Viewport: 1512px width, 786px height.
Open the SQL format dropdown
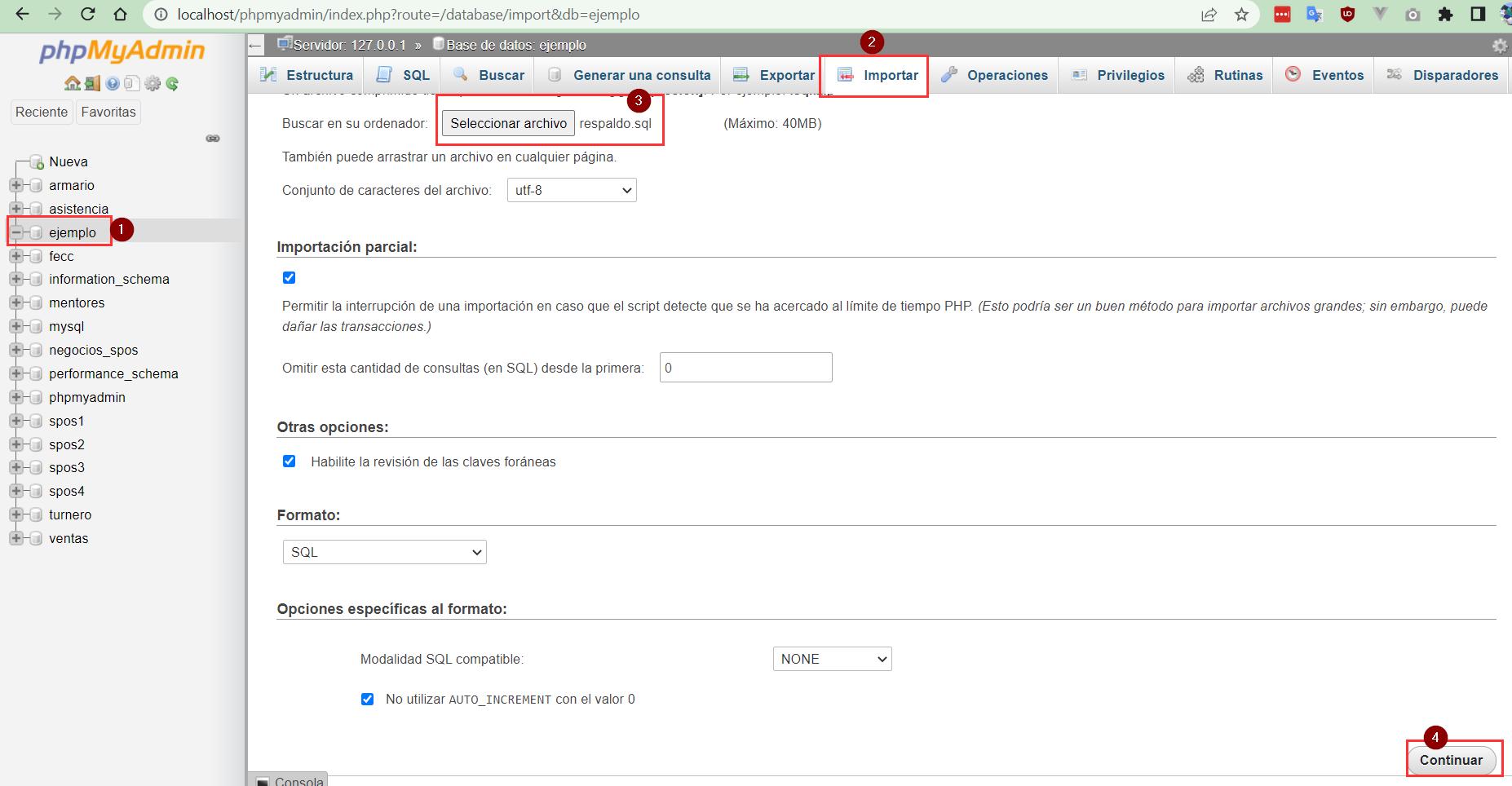click(x=384, y=552)
